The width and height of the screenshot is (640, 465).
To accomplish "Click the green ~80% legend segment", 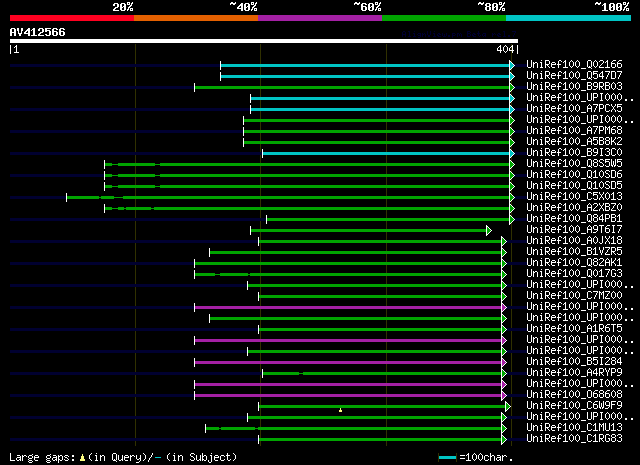I will point(444,18).
